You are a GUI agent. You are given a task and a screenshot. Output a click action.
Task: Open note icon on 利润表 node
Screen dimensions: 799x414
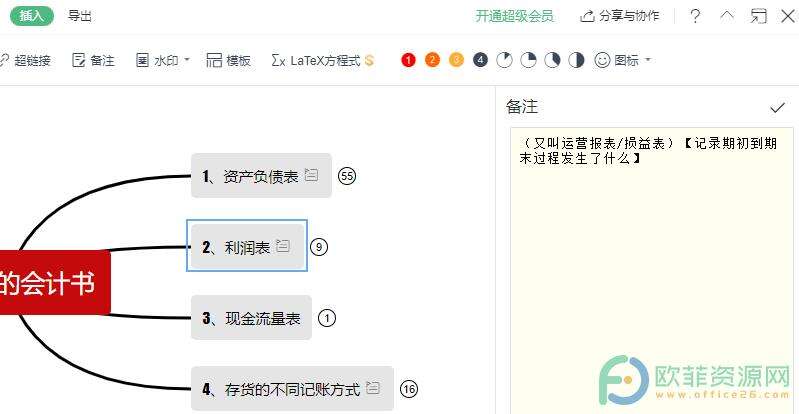coord(283,246)
